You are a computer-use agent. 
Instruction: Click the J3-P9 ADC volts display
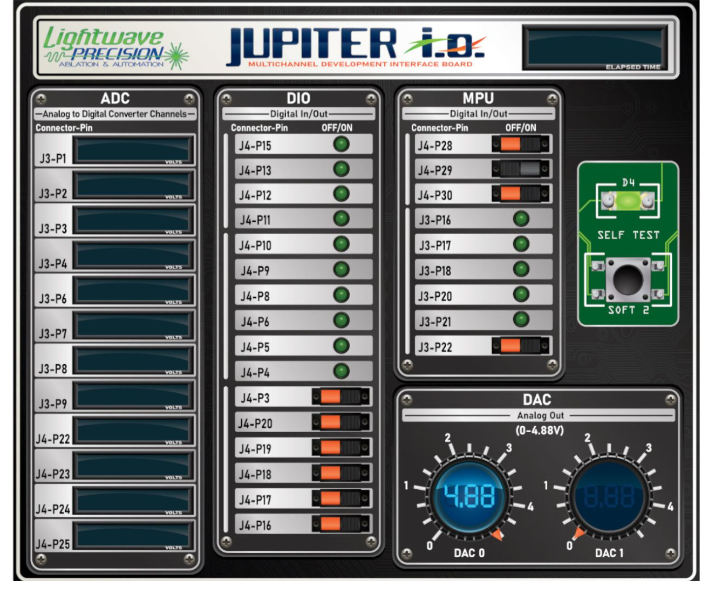(x=133, y=395)
